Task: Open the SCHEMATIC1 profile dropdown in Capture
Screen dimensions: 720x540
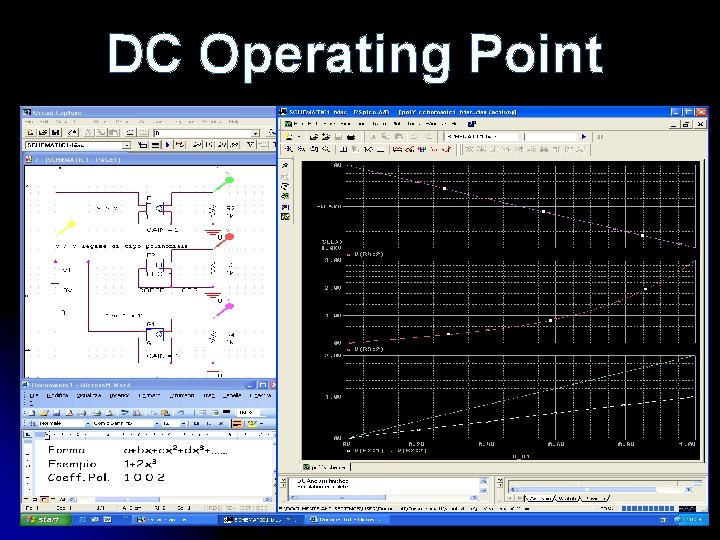Action: (x=126, y=145)
